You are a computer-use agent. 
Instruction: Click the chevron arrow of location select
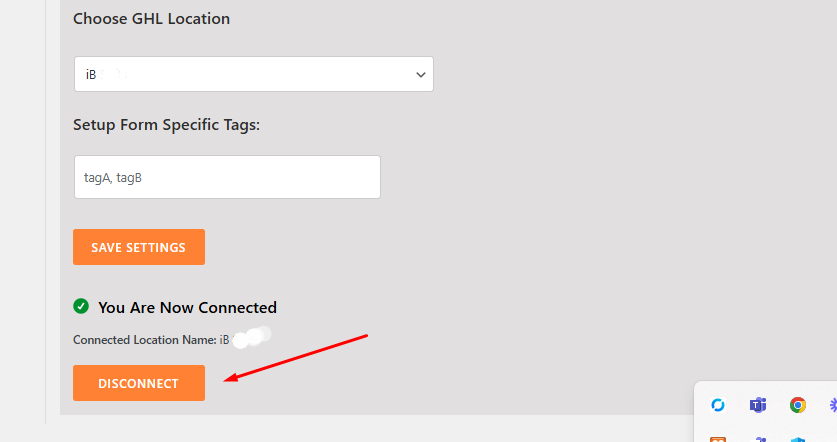(420, 74)
